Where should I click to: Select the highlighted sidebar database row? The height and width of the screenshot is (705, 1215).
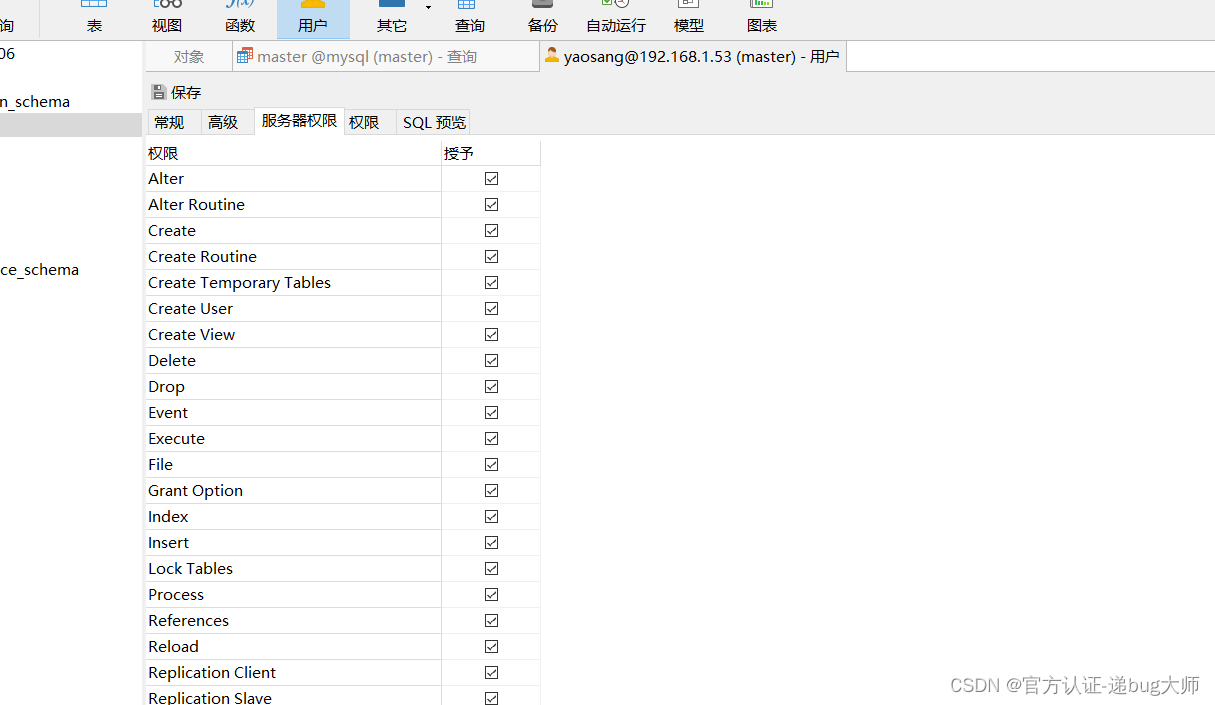(71, 125)
